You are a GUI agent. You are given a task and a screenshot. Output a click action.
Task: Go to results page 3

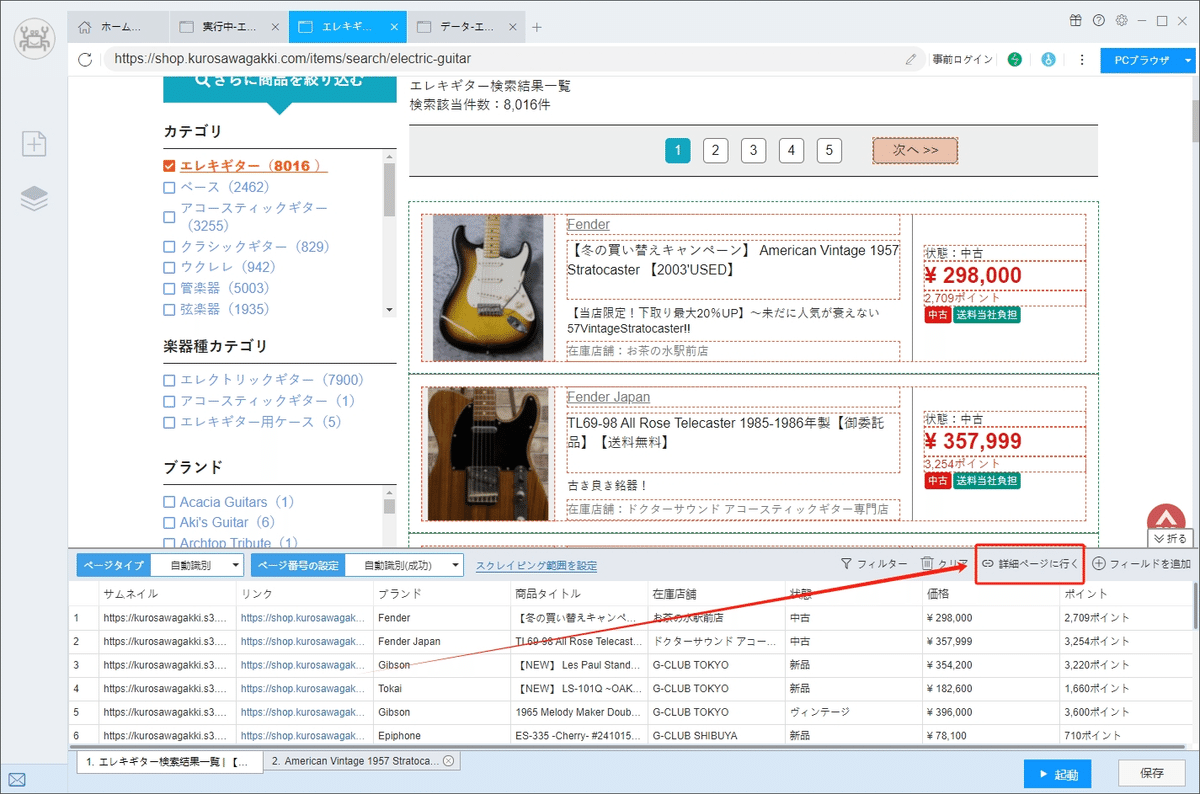click(753, 151)
